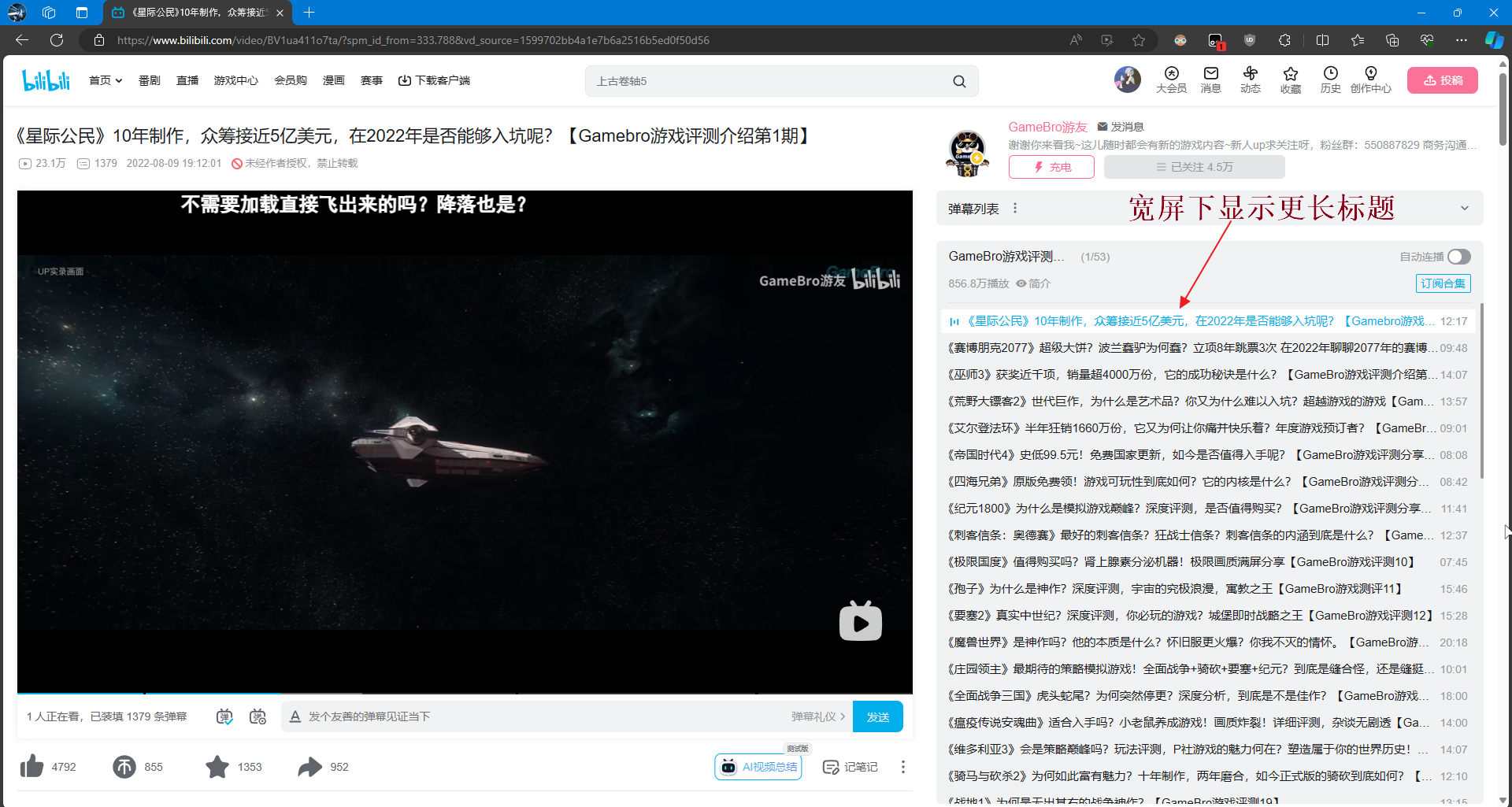Click the 投稿 upload button
This screenshot has width=1512, height=807.
(x=1443, y=80)
